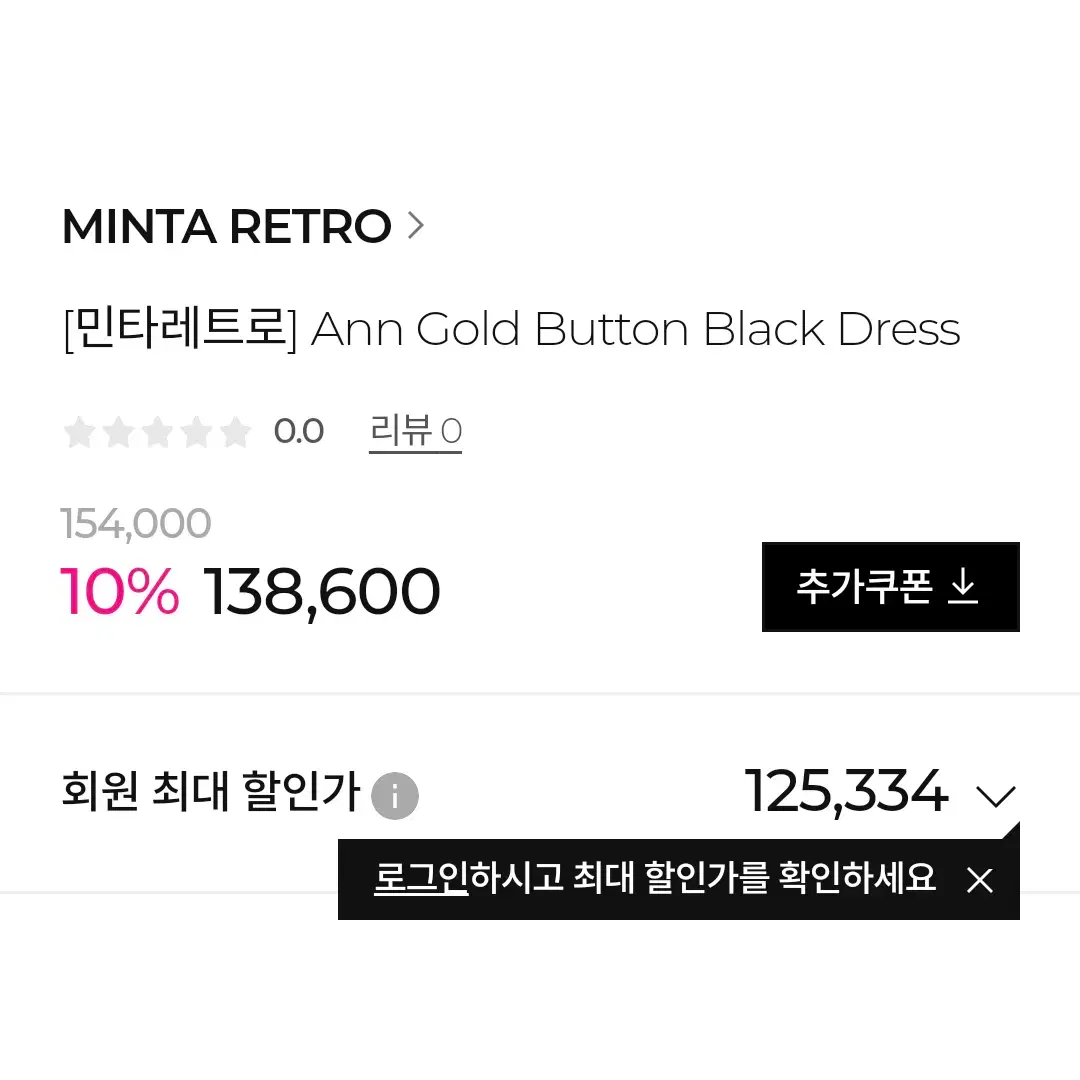Open the 리뷰 0 reviews link
Image resolution: width=1080 pixels, height=1080 pixels.
415,432
